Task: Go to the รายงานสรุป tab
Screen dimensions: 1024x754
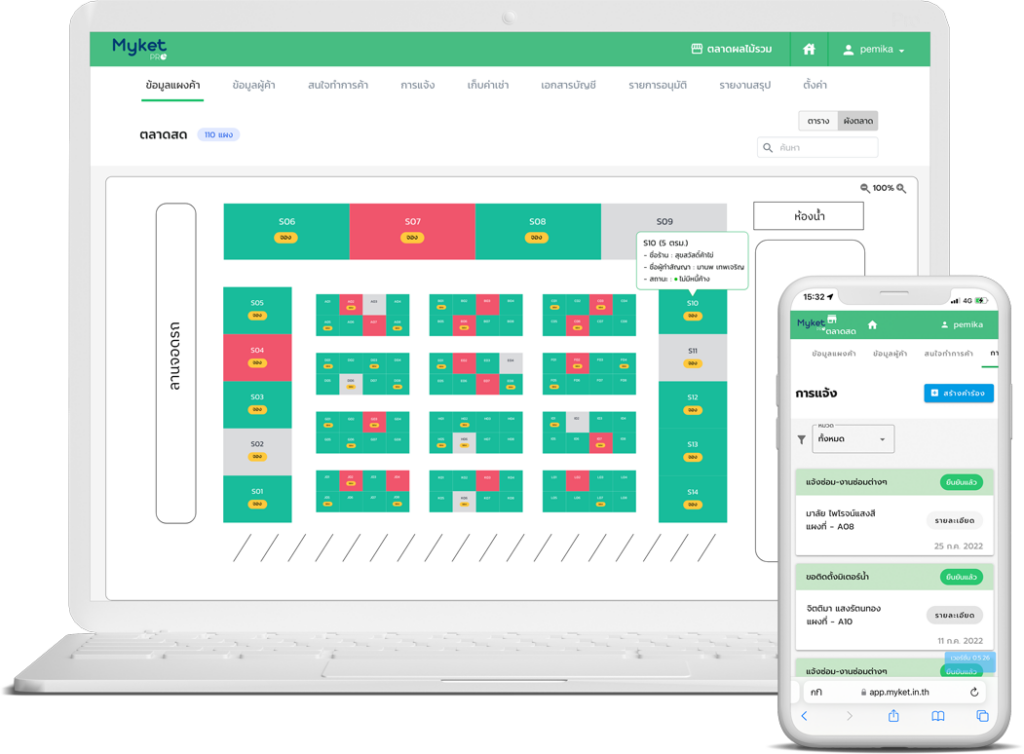Action: [x=745, y=85]
